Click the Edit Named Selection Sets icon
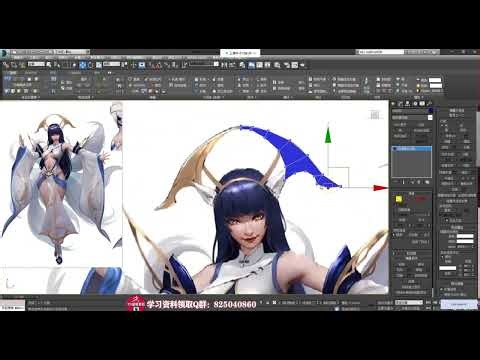Screen dimensions: 480x360 point(185,65)
